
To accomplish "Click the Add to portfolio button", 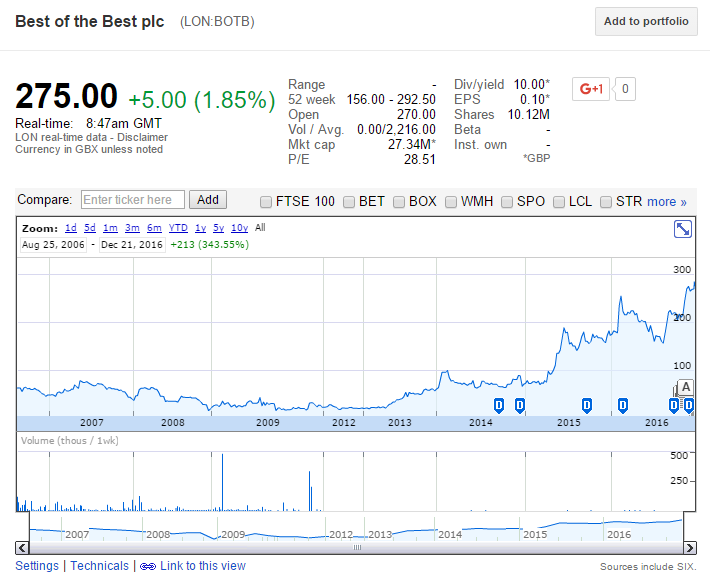I will point(646,21).
